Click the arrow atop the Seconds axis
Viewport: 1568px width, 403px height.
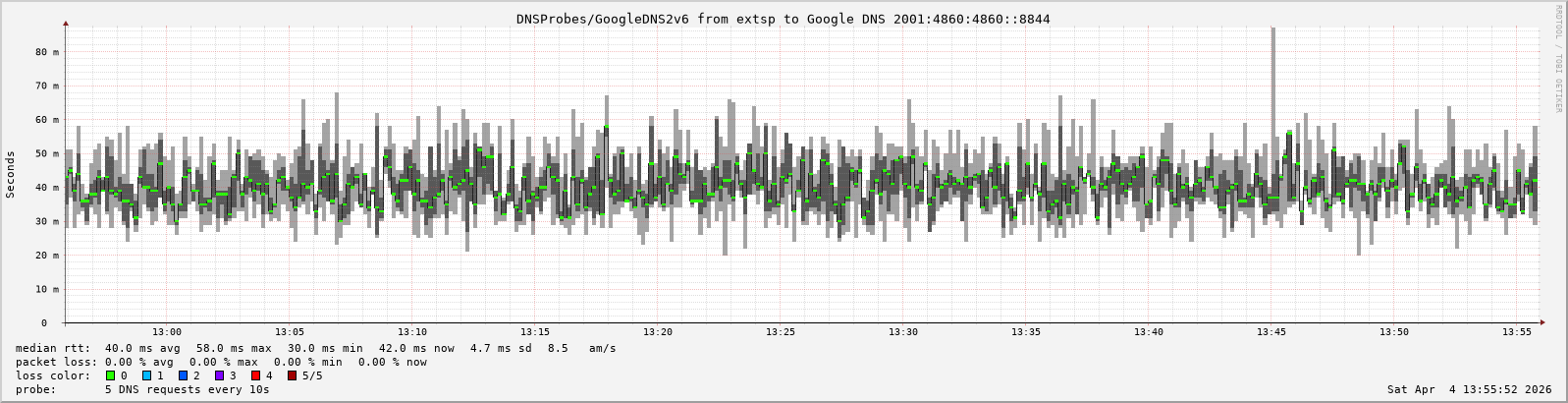(66, 23)
